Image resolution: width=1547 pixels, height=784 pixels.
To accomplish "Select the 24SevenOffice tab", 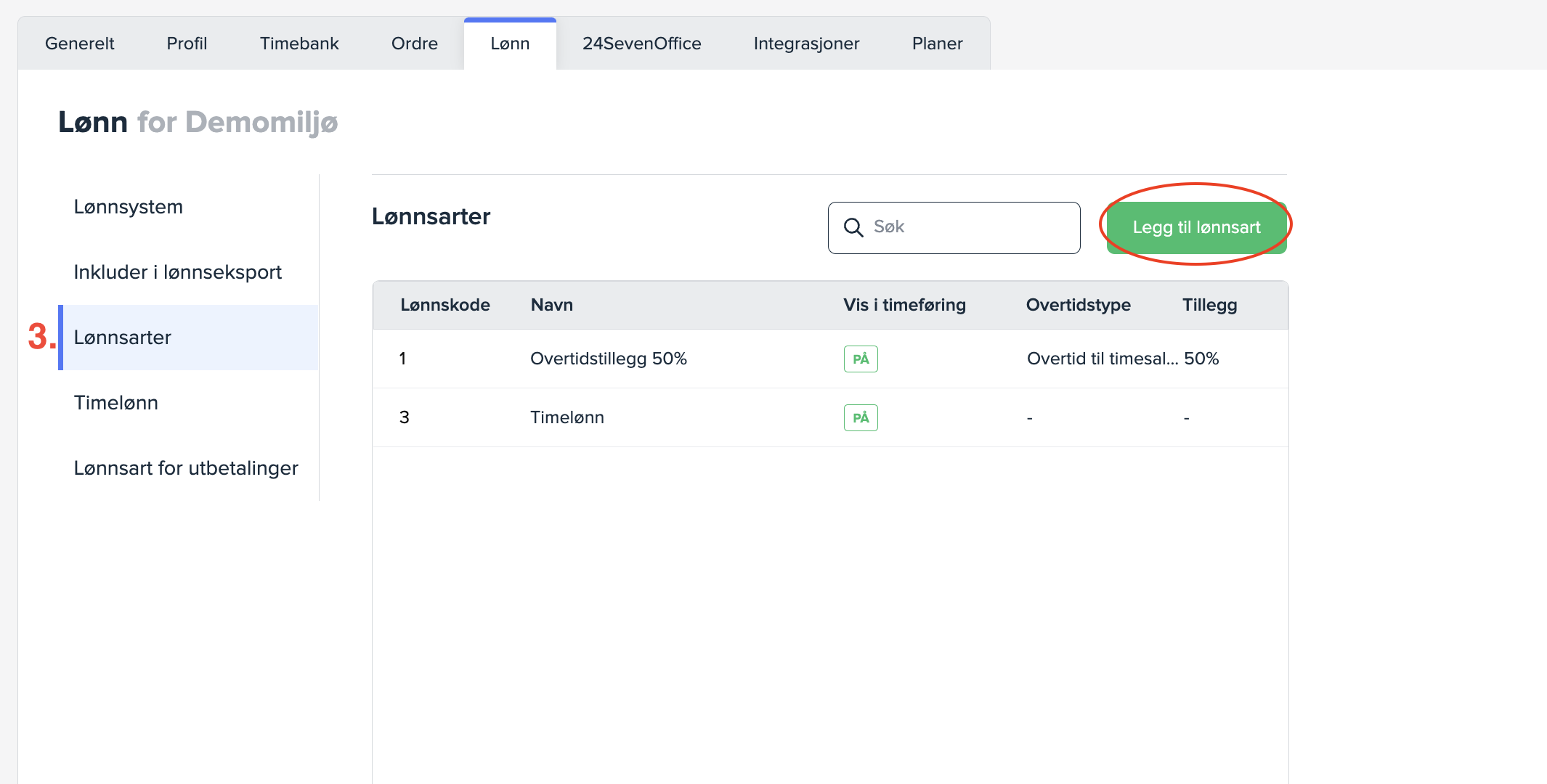I will click(641, 44).
